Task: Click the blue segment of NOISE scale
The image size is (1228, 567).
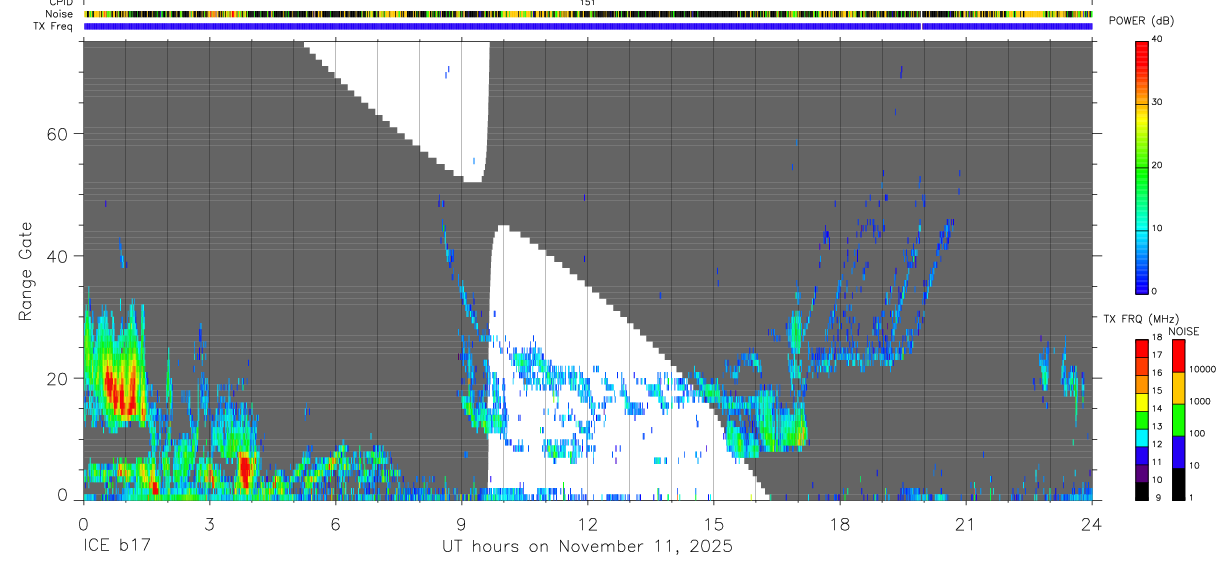Action: 1178,450
